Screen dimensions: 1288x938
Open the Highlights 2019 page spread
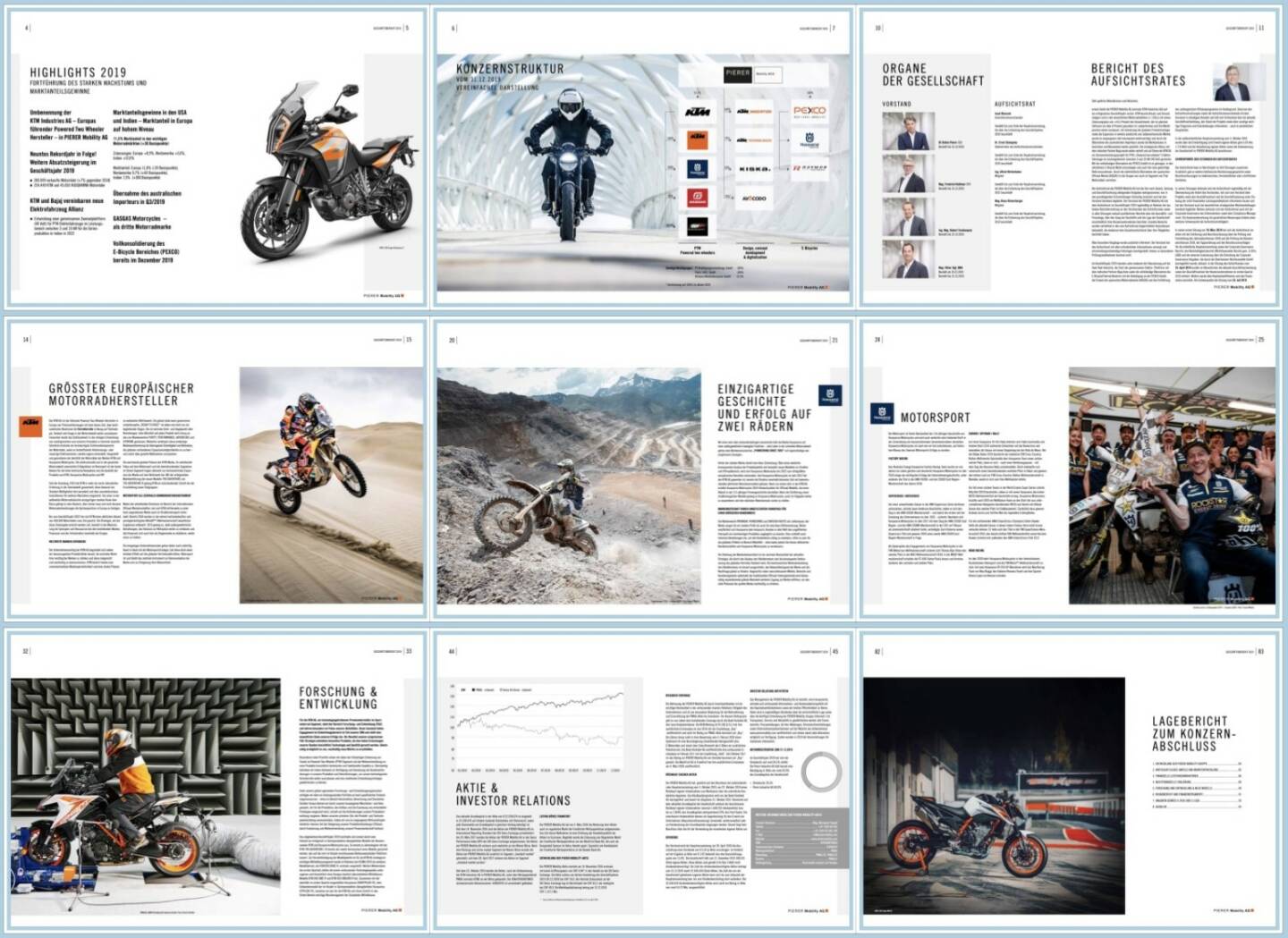[x=215, y=156]
